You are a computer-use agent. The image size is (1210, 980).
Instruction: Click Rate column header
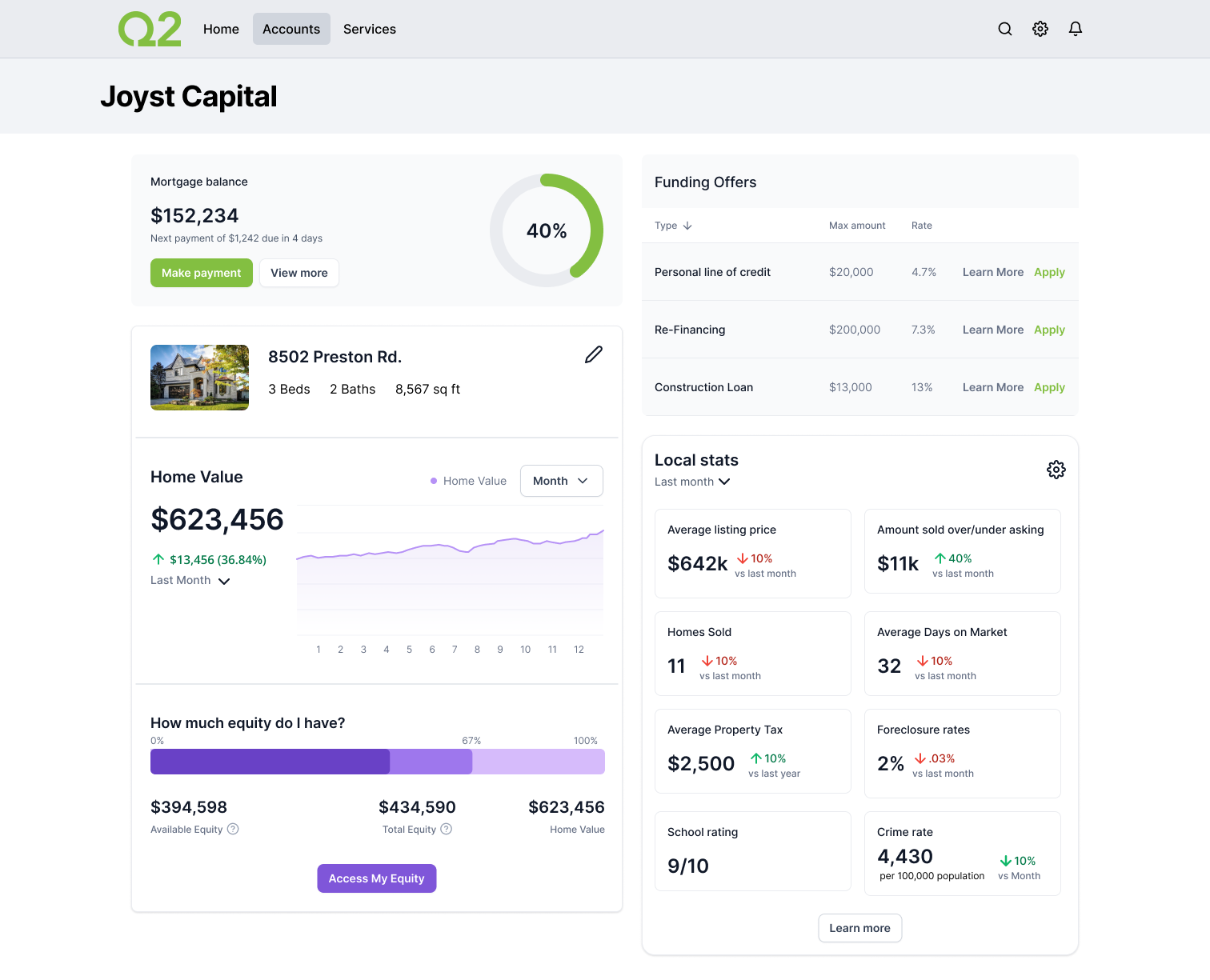click(922, 226)
